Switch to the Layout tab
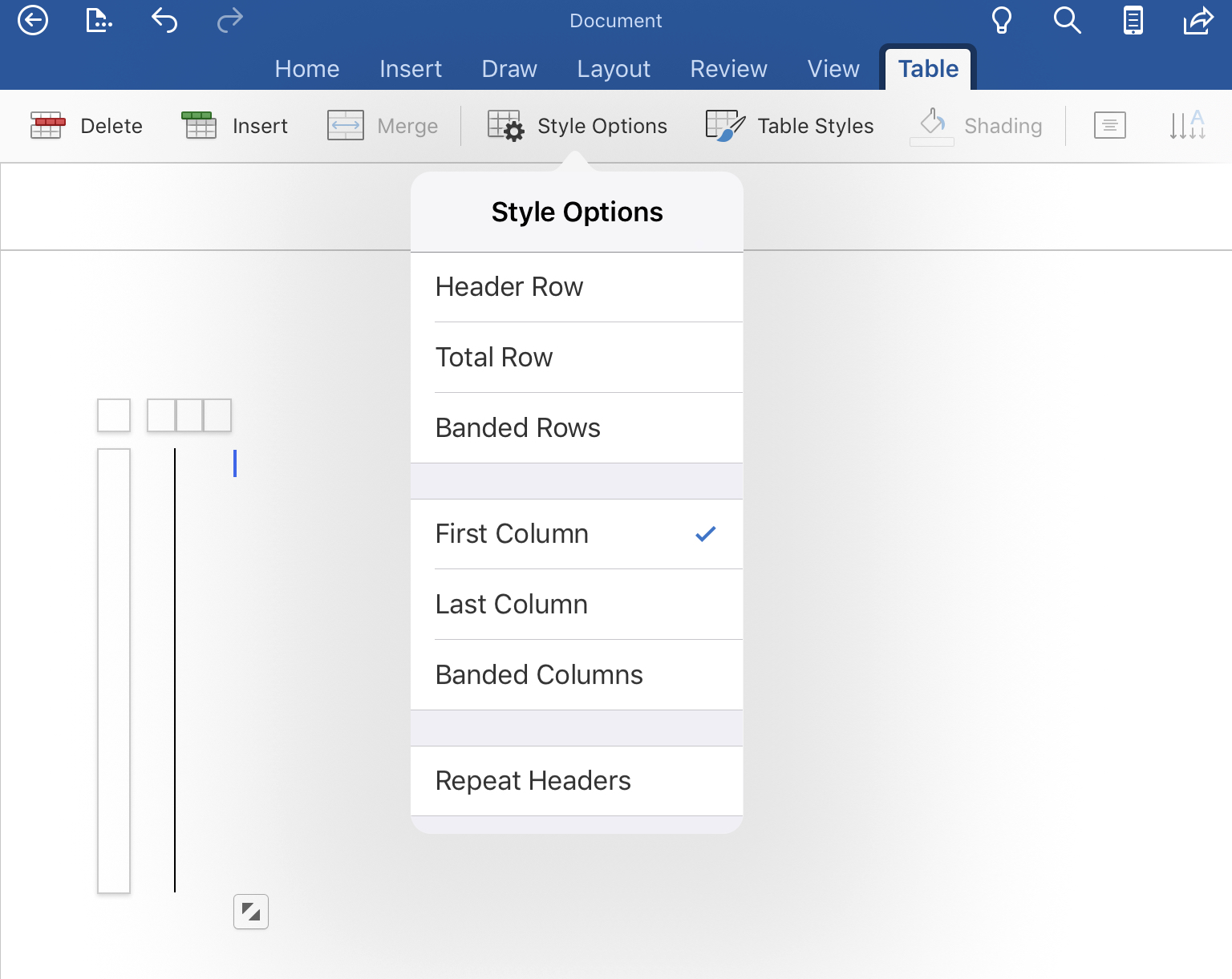Screen dimensions: 1232x979 tap(614, 69)
